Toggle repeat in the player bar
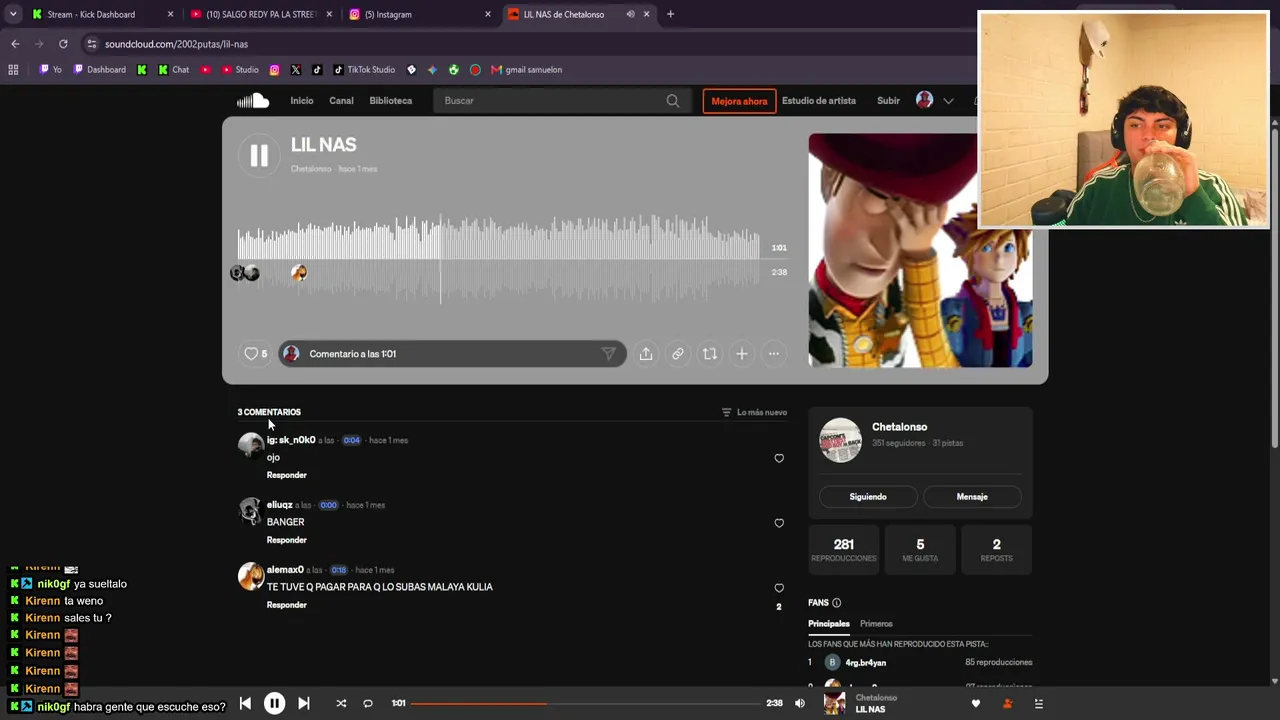This screenshot has width=1280, height=720. pyautogui.click(x=368, y=703)
